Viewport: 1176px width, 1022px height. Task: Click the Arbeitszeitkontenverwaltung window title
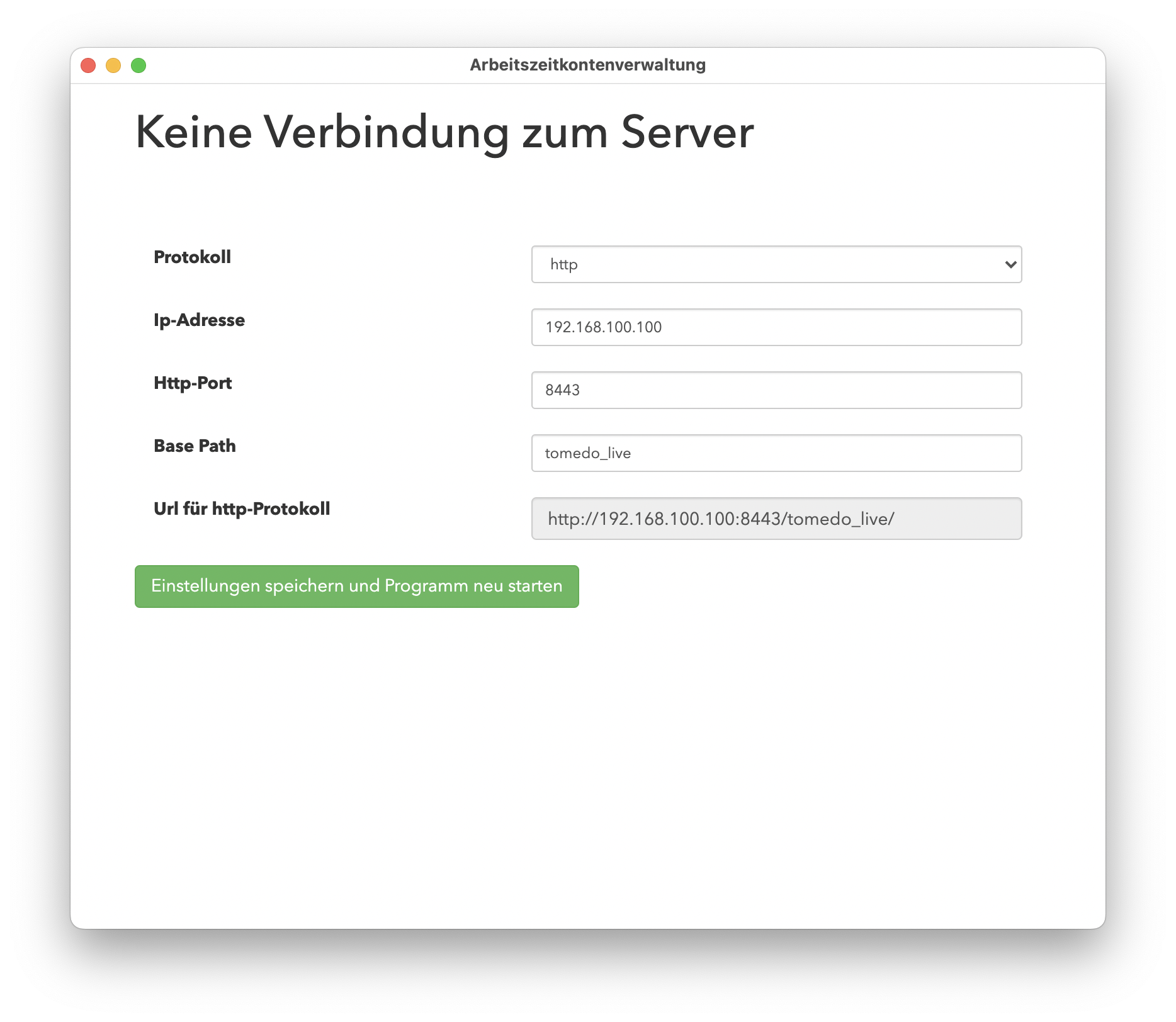(x=588, y=65)
